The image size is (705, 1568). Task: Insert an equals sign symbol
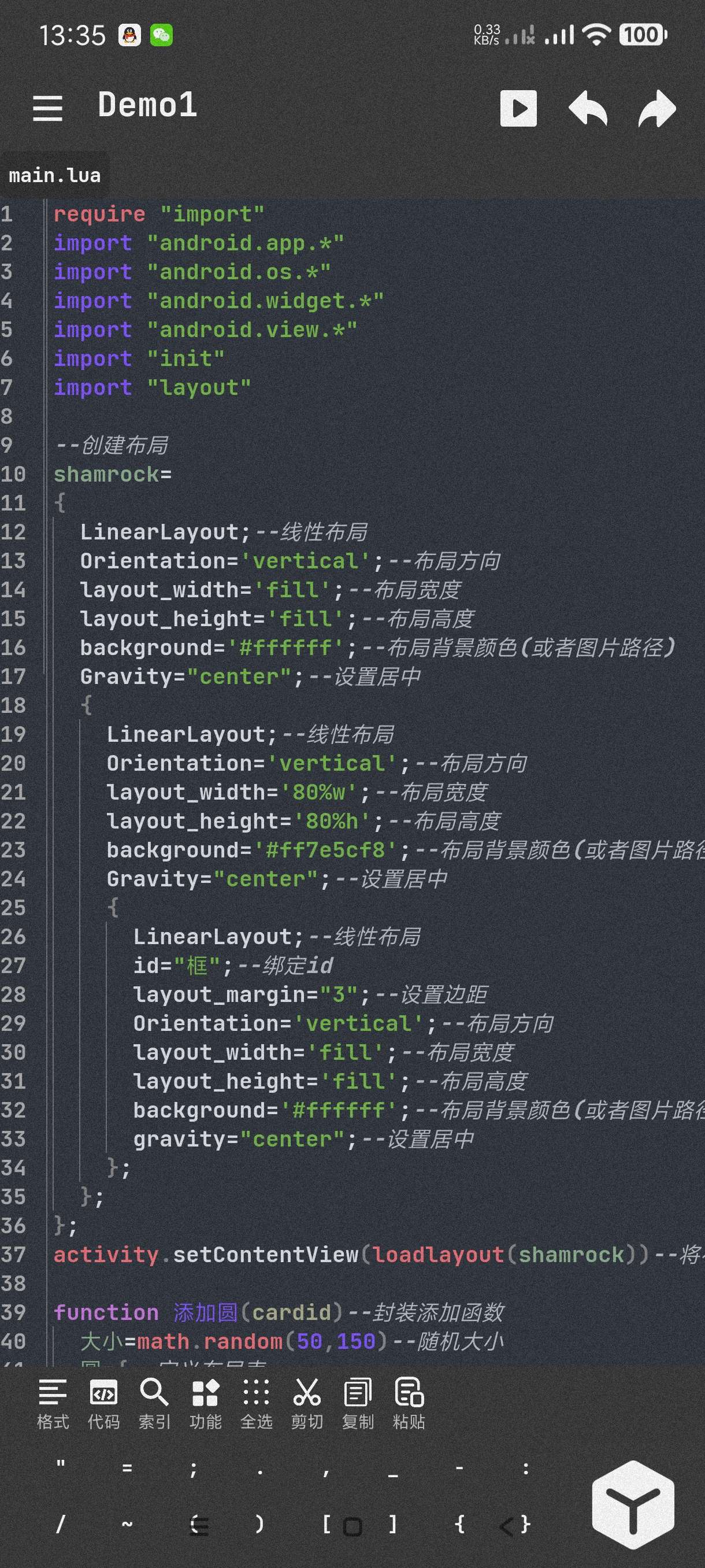(x=127, y=1468)
